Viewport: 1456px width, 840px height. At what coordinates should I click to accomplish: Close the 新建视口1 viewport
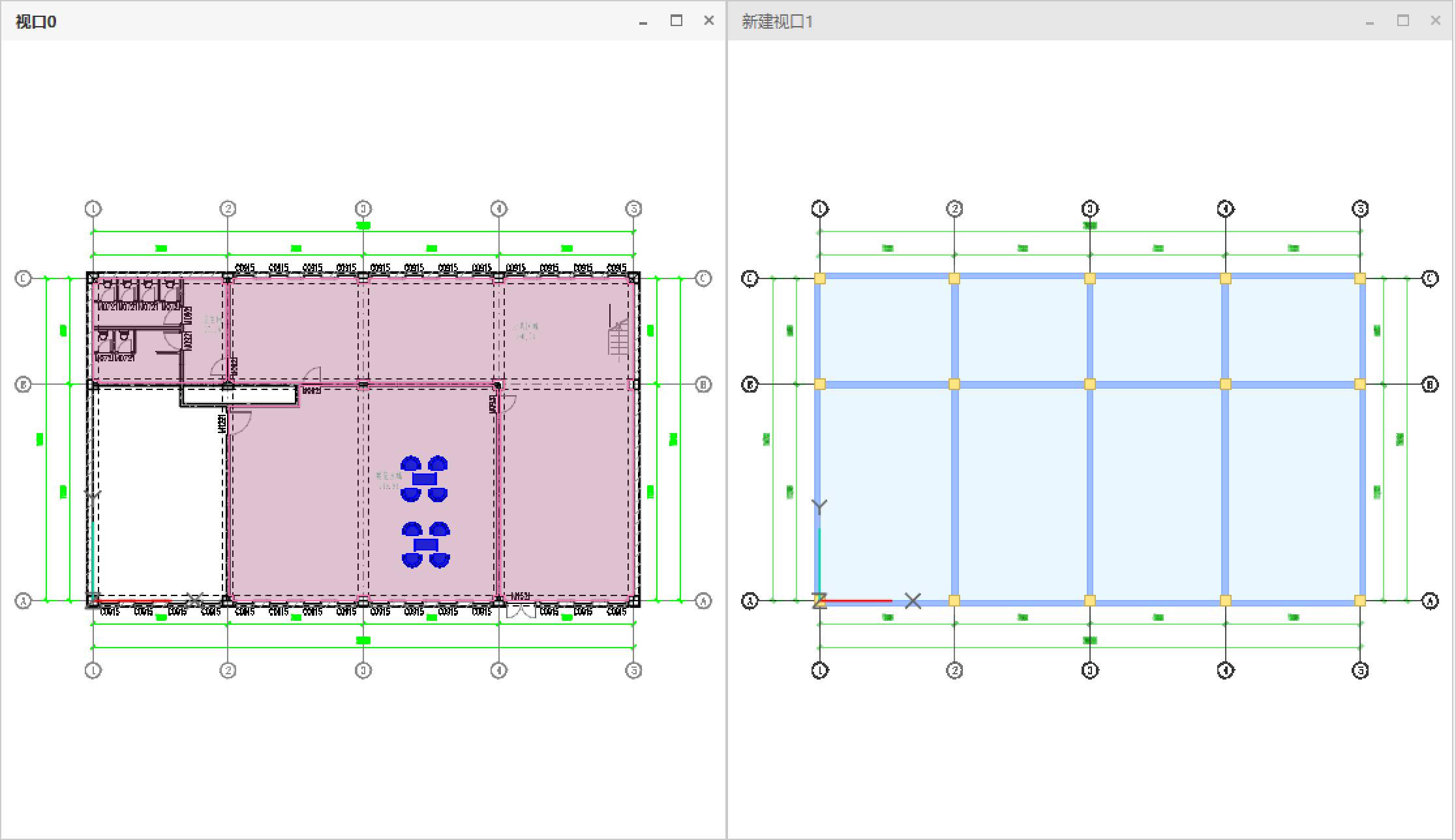[1435, 21]
